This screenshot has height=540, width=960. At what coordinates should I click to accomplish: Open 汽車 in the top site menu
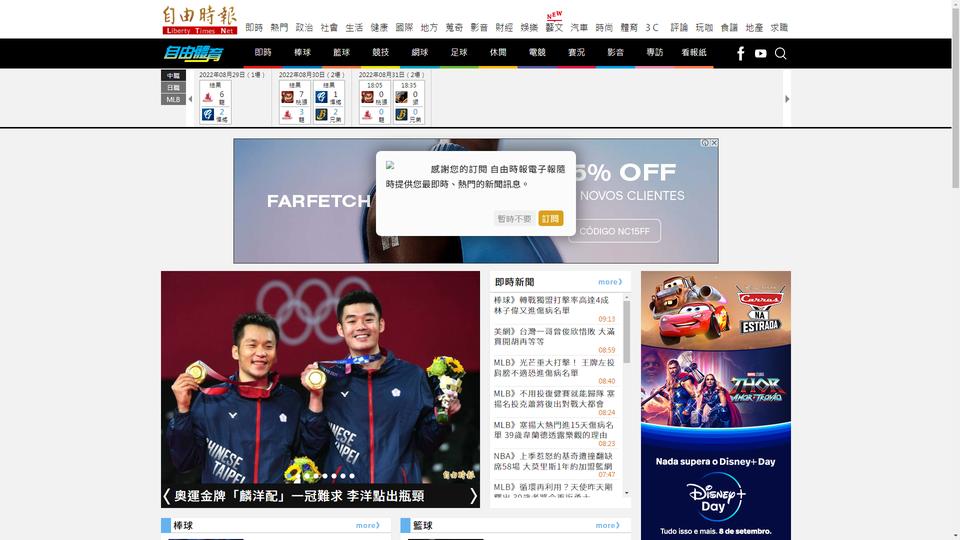point(579,28)
